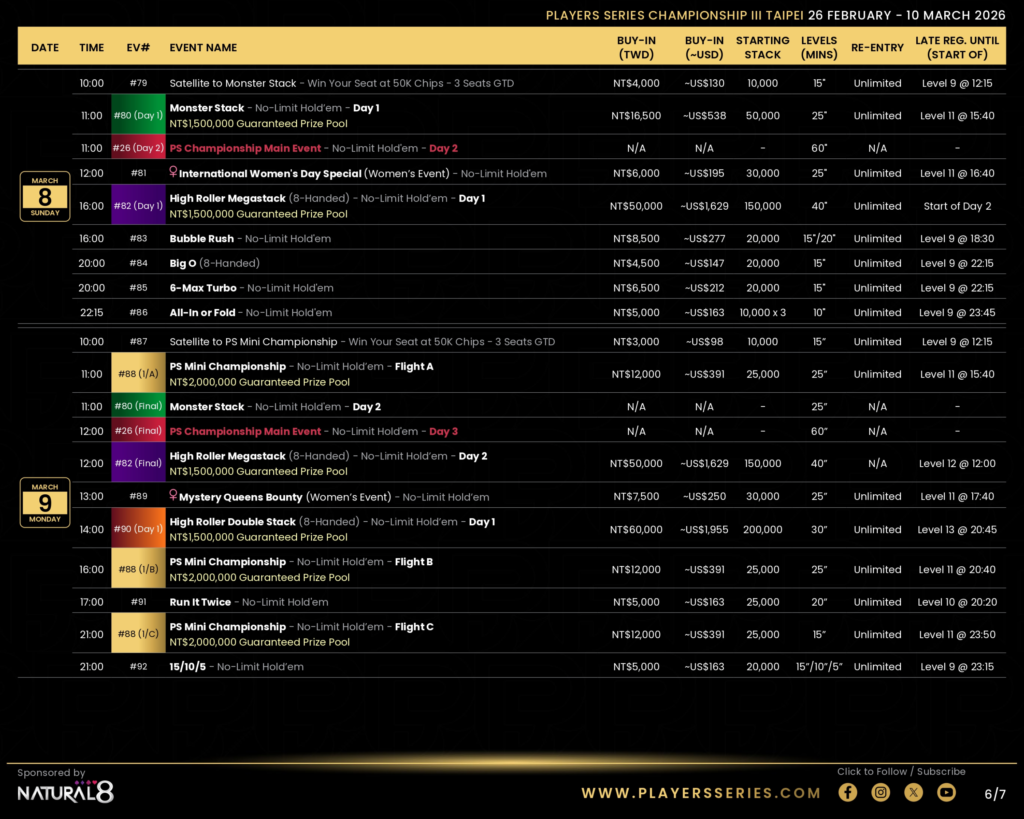This screenshot has width=1024, height=819.
Task: Open the X (Twitter) icon
Action: pyautogui.click(x=914, y=793)
